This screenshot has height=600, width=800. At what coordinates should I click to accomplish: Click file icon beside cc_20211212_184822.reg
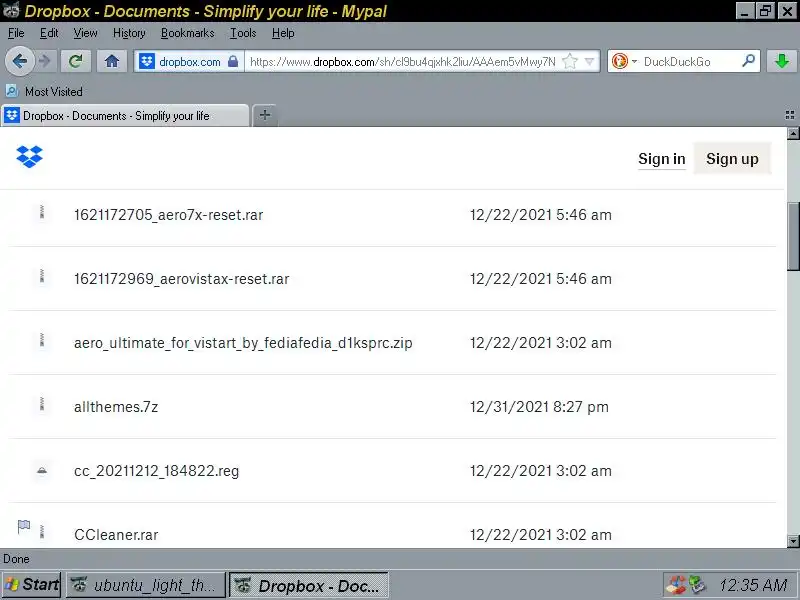click(42, 470)
